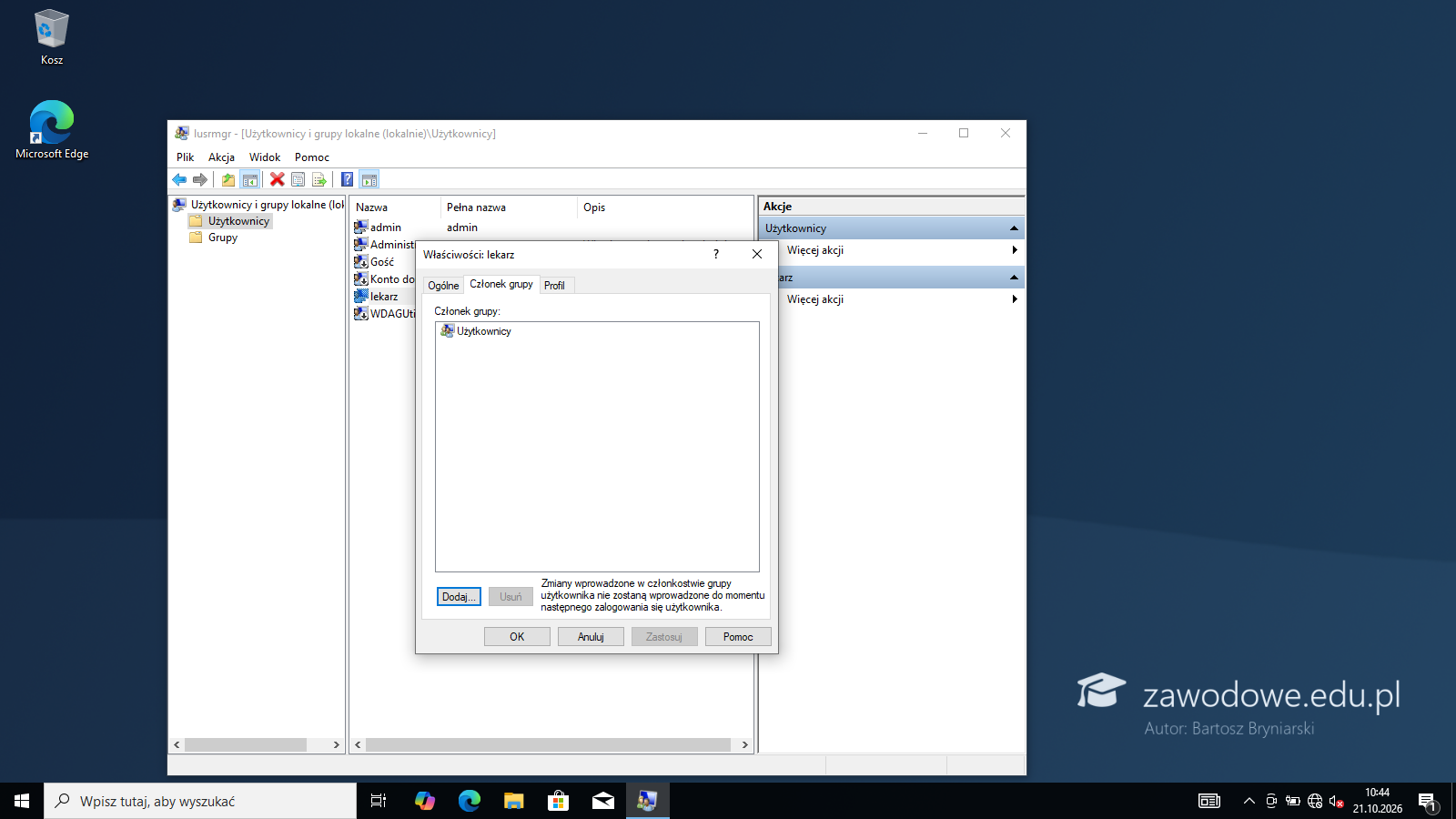Open the Plik menu
Viewport: 1456px width, 819px height.
(186, 157)
